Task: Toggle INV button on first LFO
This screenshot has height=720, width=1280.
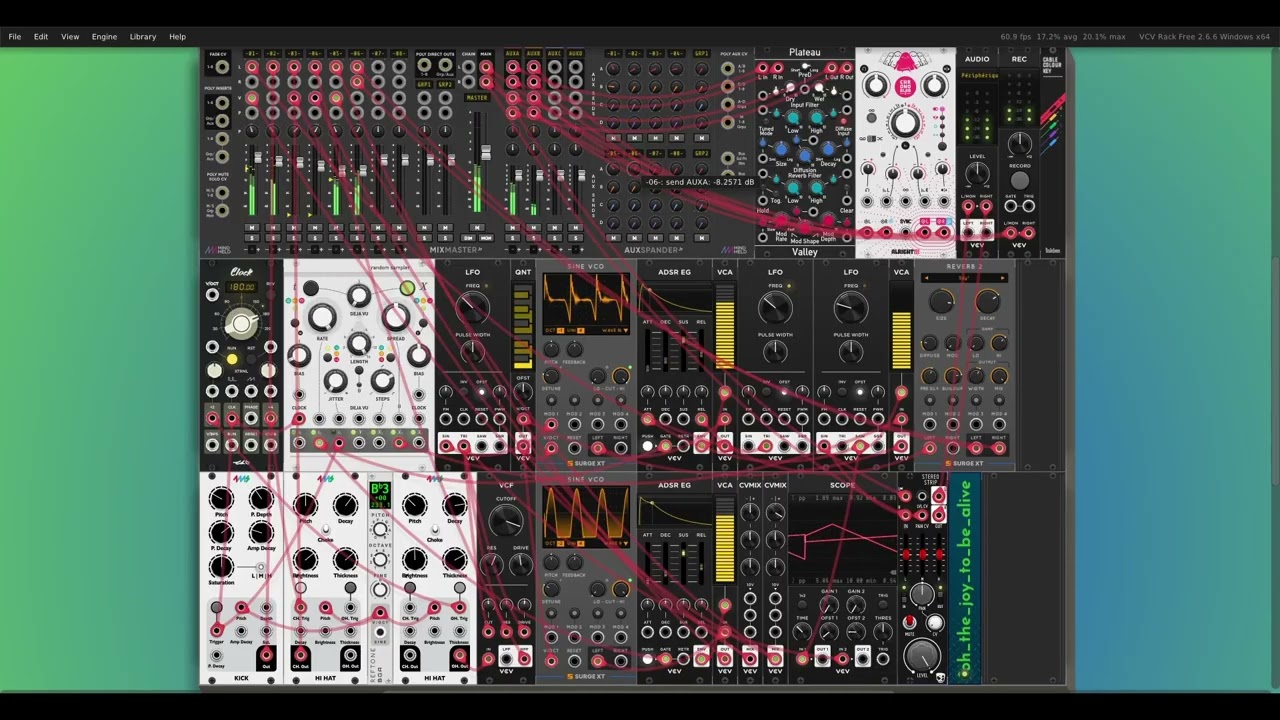Action: (464, 391)
